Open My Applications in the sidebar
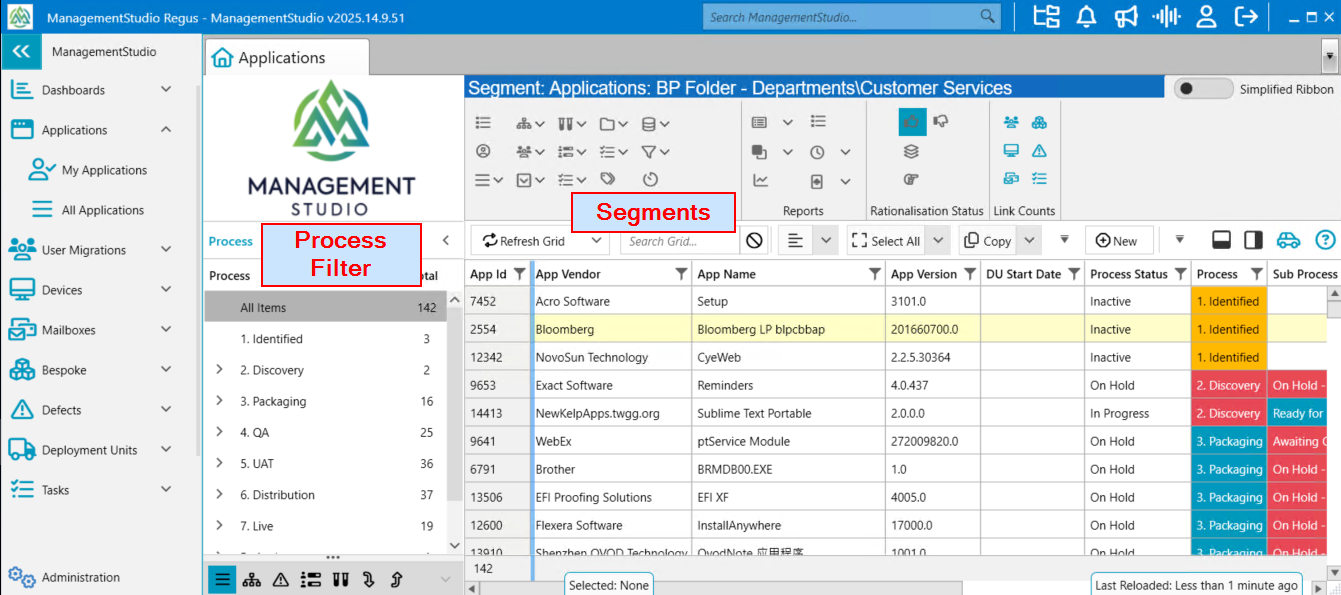 pyautogui.click(x=104, y=170)
